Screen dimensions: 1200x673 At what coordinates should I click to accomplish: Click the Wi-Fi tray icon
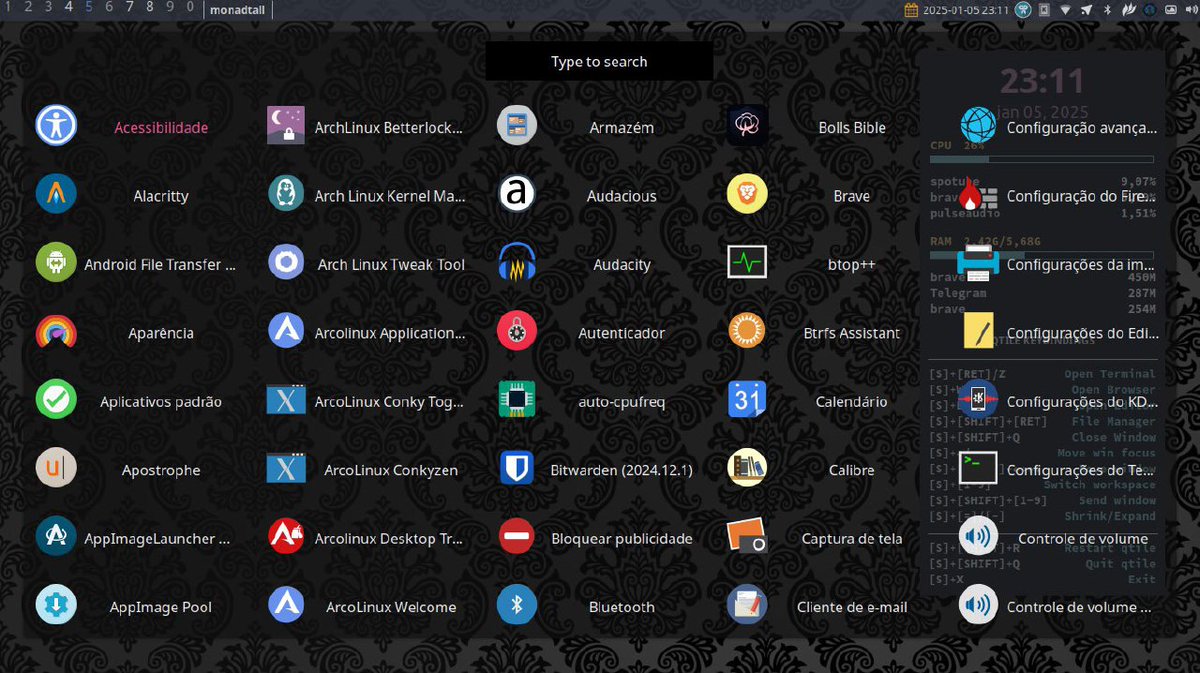[1066, 9]
